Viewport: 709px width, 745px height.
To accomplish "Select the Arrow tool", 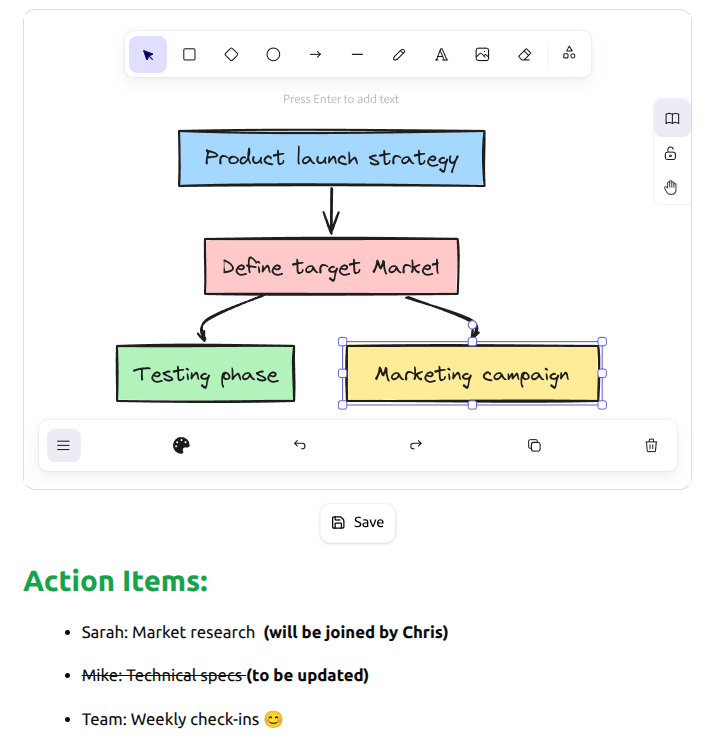I will [x=315, y=55].
